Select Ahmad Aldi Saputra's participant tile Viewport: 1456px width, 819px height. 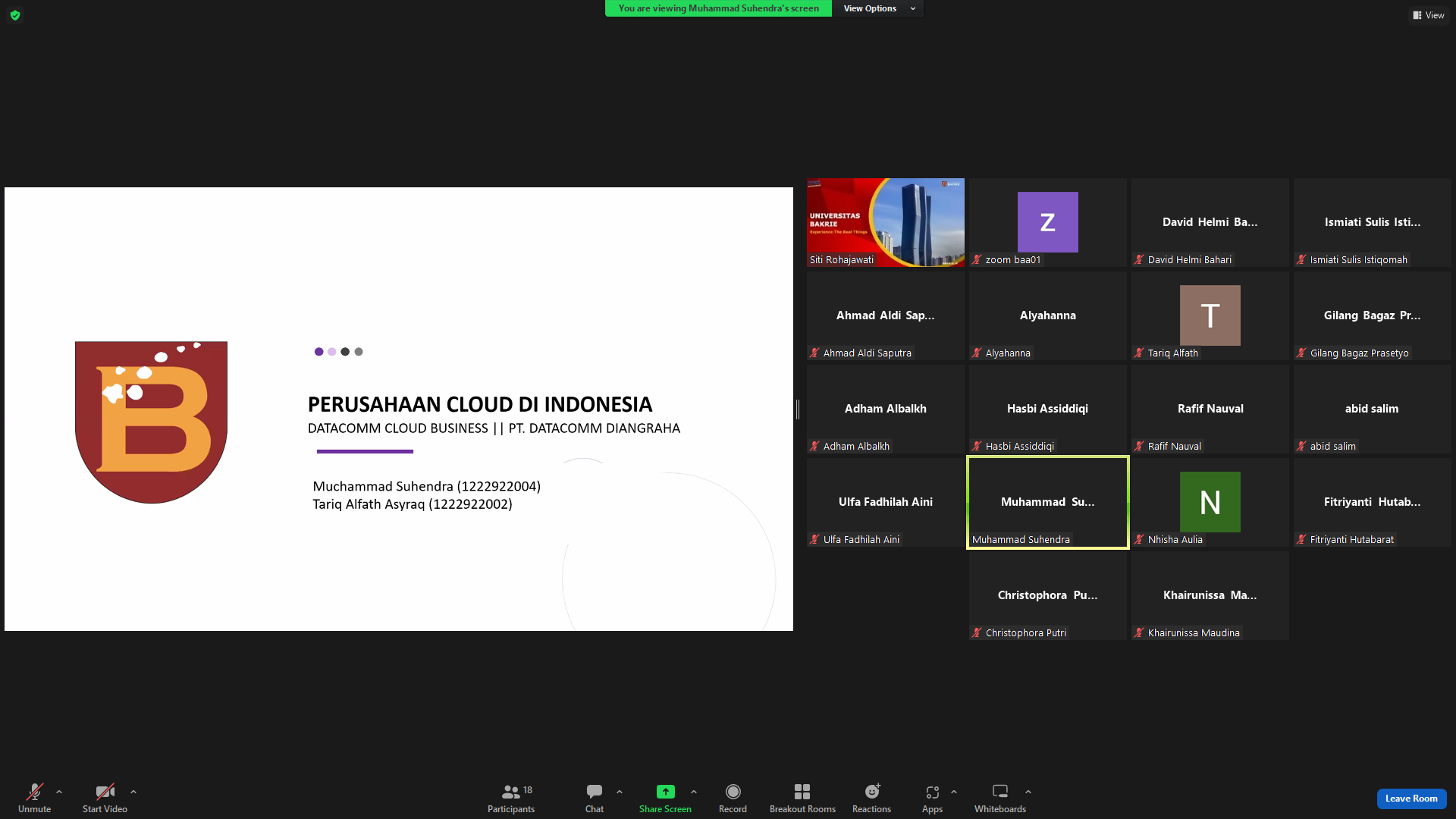coord(886,315)
